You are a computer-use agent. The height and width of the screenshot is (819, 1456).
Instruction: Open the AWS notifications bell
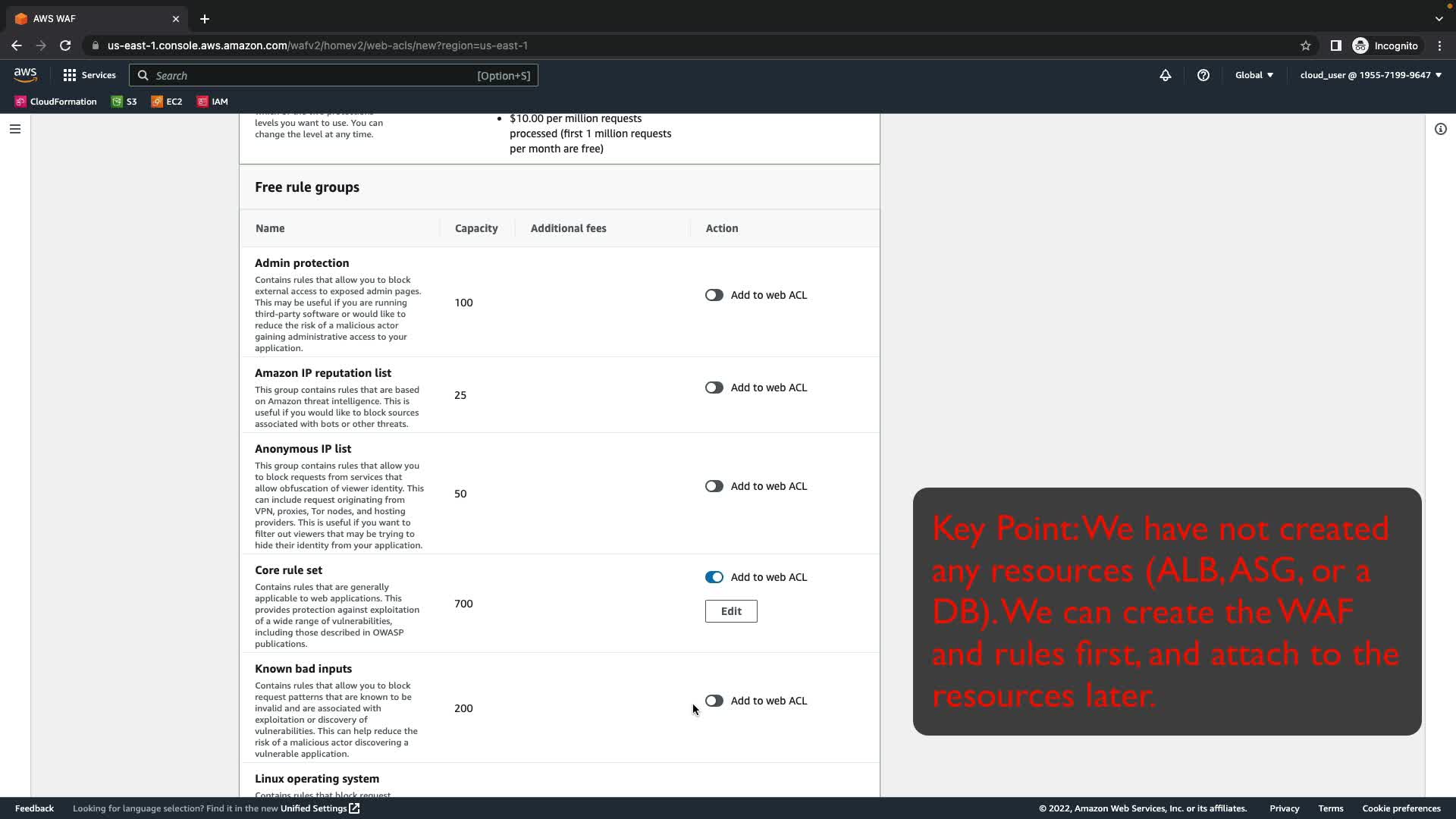(1165, 75)
